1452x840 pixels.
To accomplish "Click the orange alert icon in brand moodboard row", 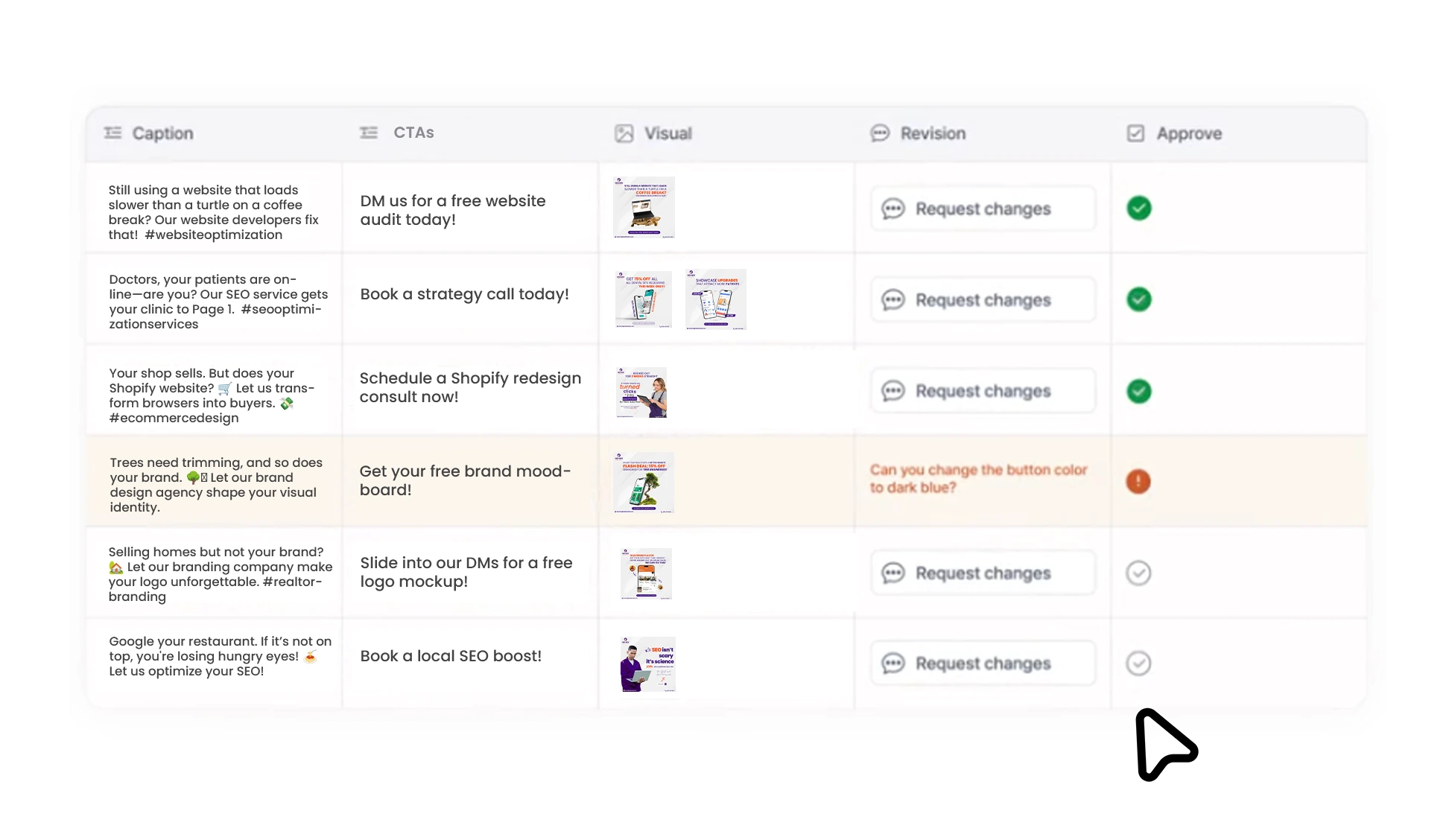I will click(1138, 481).
